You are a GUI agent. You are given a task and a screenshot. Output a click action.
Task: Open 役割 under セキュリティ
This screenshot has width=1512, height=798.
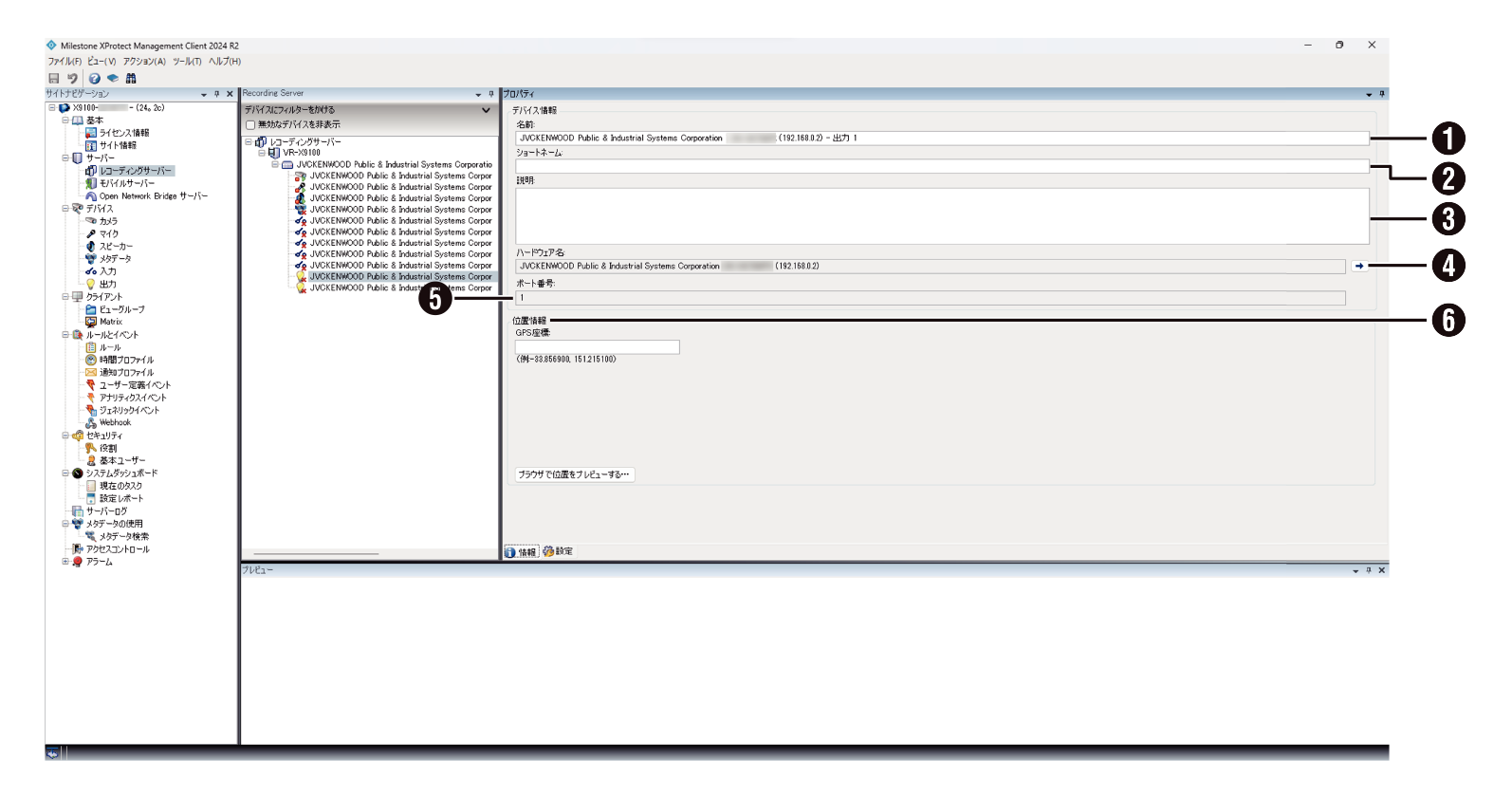pos(108,448)
